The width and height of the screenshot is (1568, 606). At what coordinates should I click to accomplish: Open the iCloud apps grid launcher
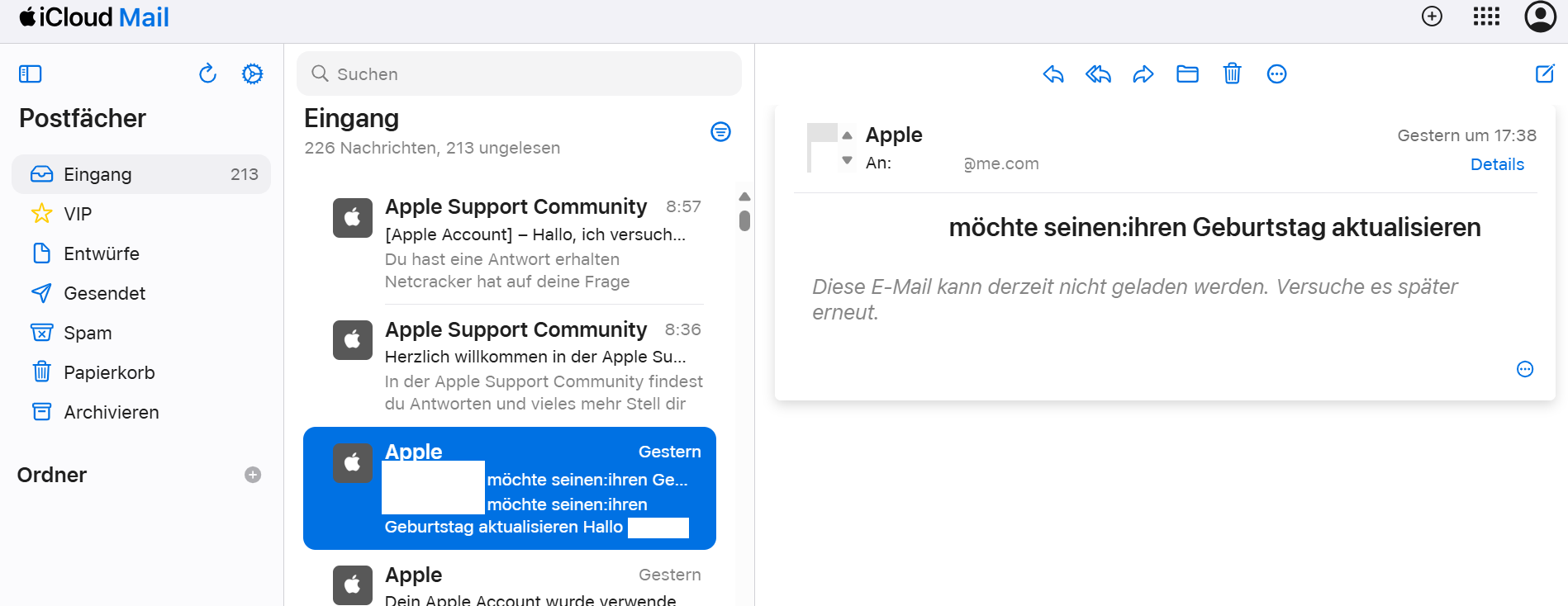click(x=1486, y=17)
